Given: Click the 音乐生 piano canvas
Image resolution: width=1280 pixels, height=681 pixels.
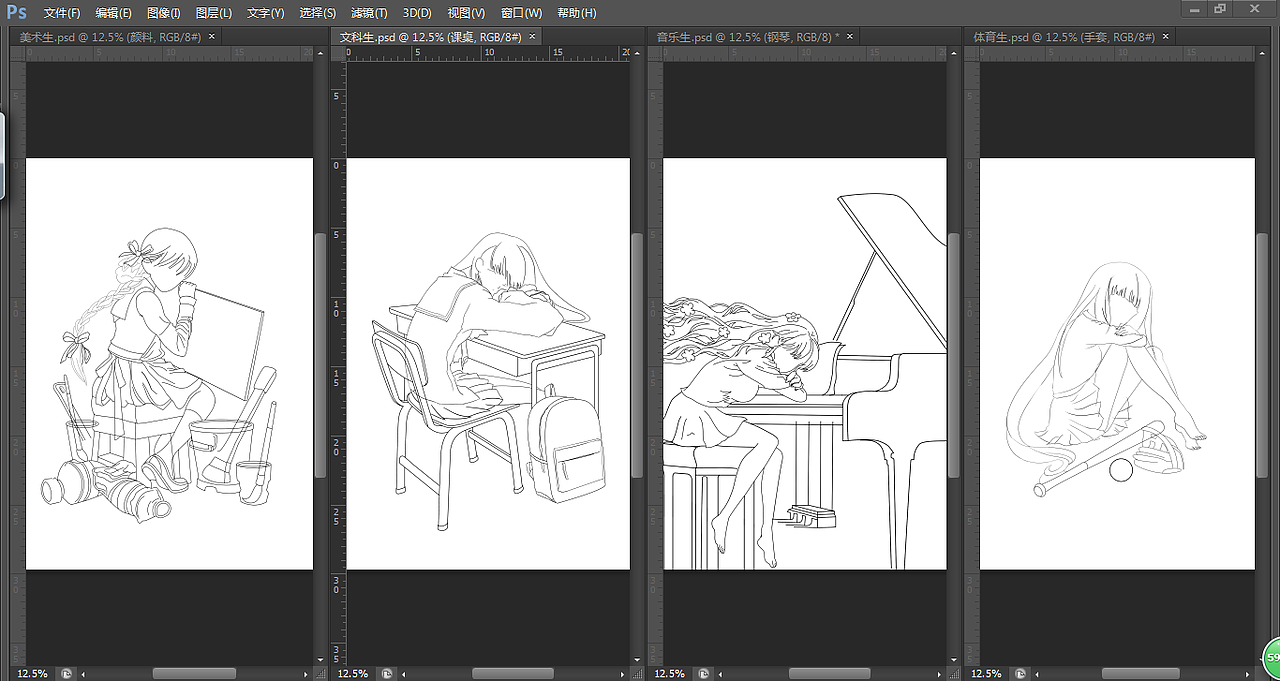Looking at the screenshot, I should click(805, 364).
